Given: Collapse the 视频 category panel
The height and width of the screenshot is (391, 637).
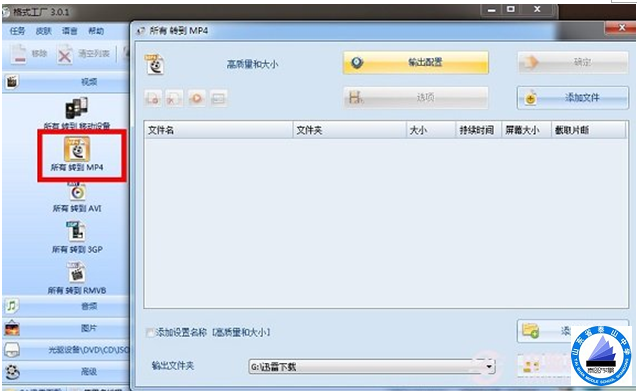Looking at the screenshot, I should click(66, 82).
